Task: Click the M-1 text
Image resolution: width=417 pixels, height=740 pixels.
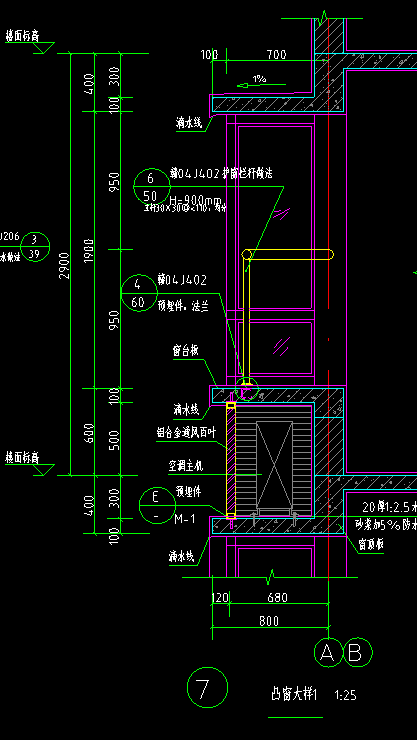Action: (x=184, y=519)
